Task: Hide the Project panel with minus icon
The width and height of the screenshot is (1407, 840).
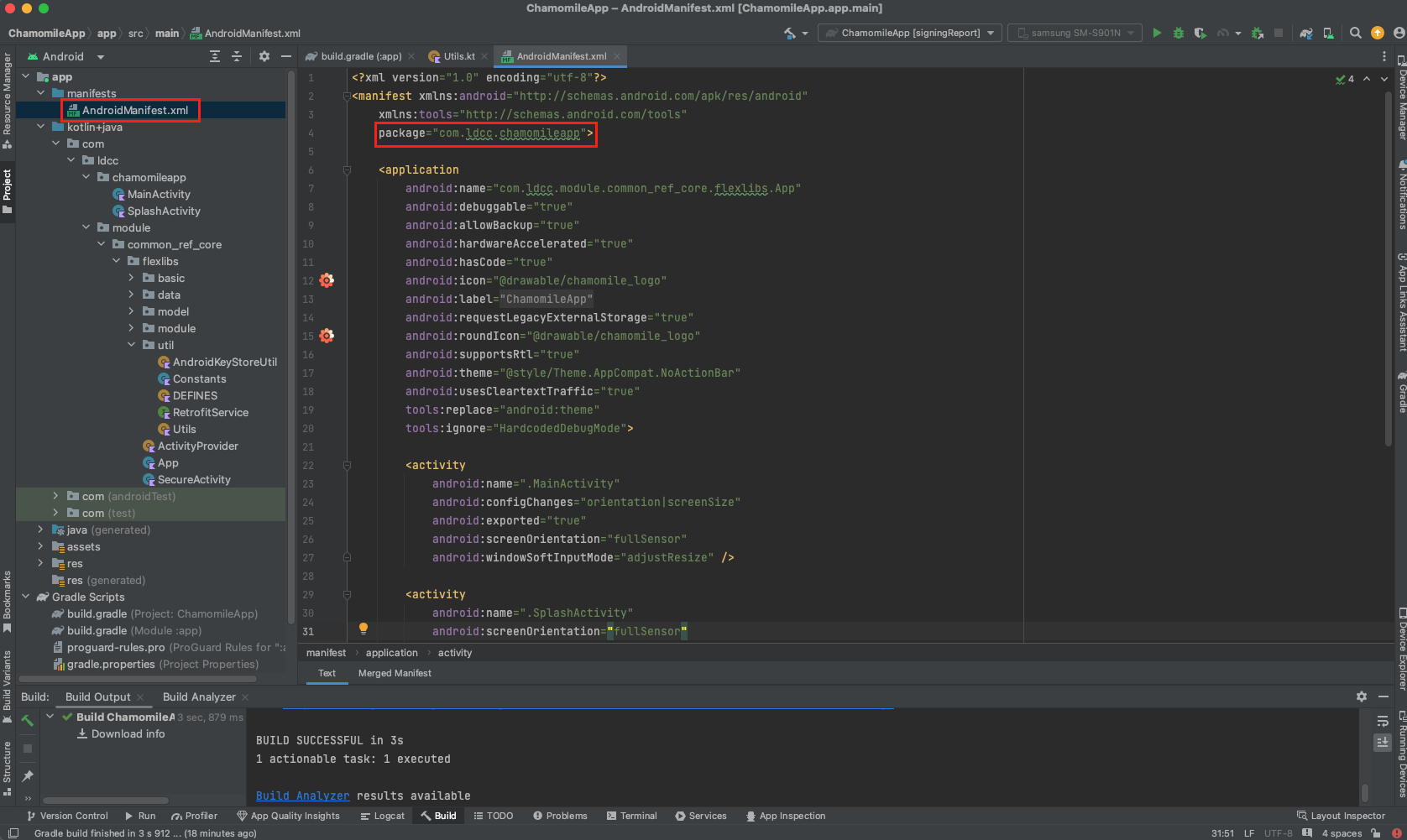Action: 286,56
